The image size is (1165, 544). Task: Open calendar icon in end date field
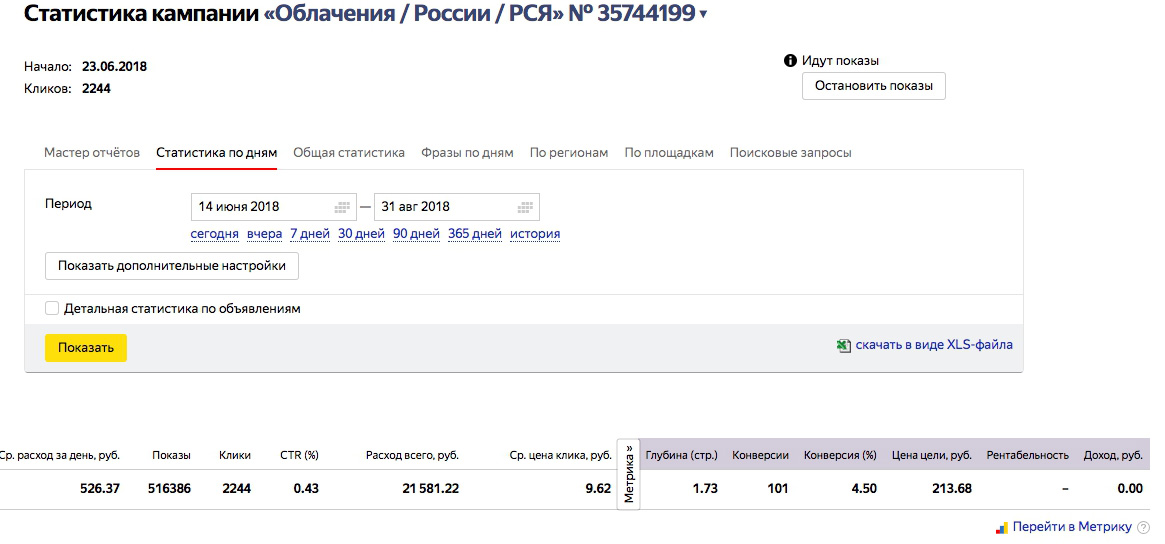pos(525,207)
